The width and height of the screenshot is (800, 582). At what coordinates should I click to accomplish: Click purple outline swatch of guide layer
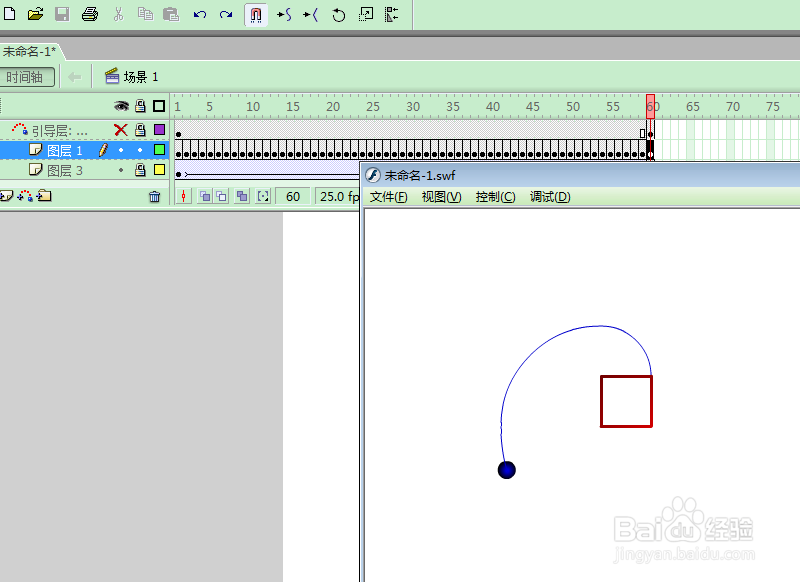point(160,130)
